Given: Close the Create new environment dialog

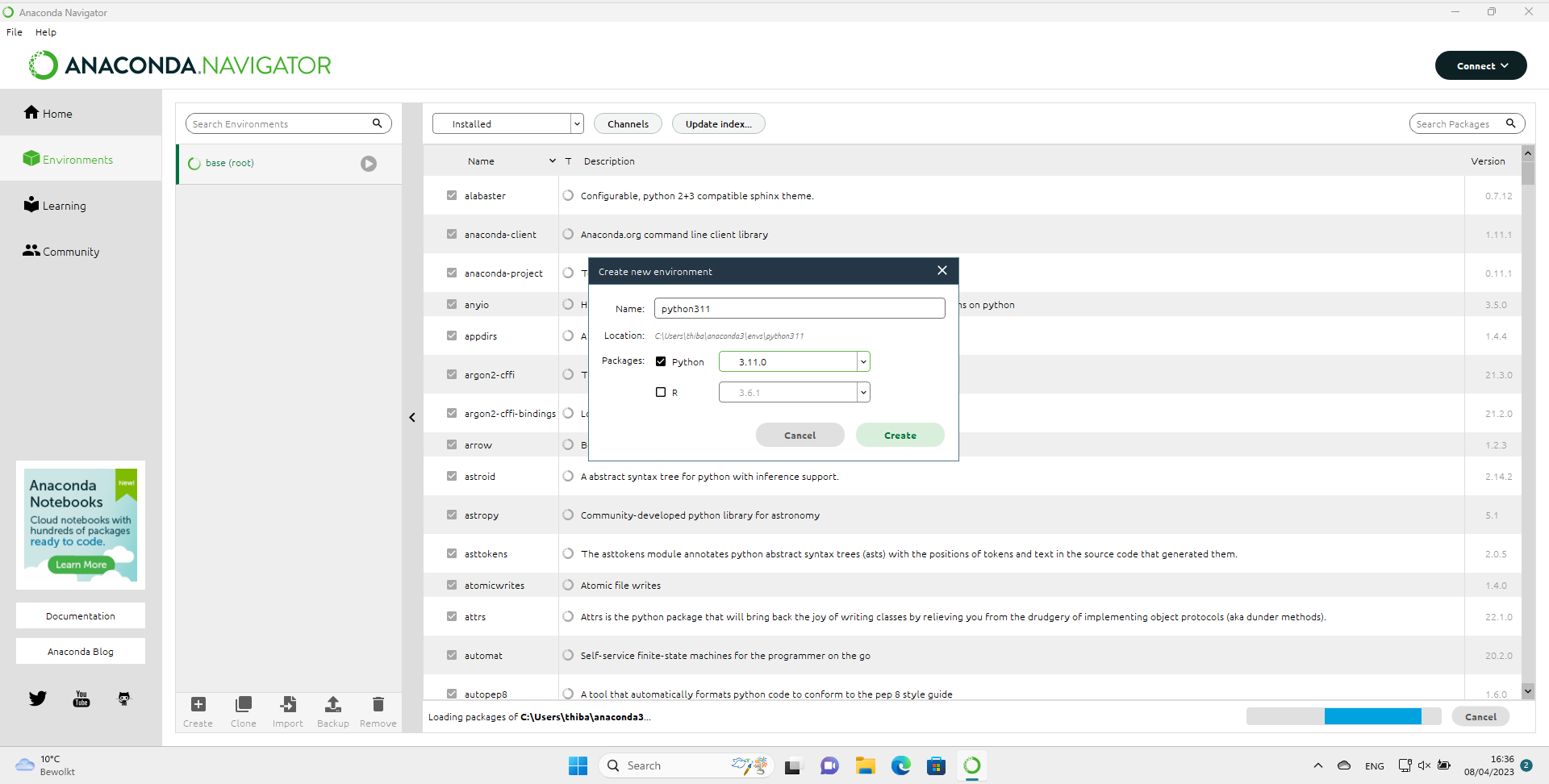Looking at the screenshot, I should pos(942,270).
